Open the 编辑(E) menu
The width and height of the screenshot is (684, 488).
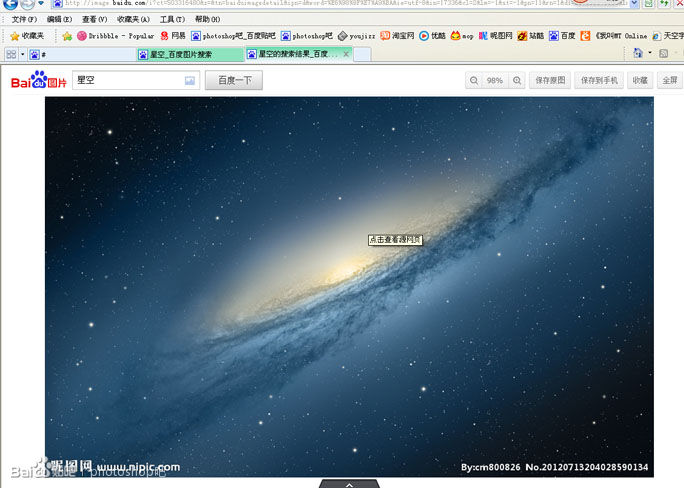tap(59, 19)
